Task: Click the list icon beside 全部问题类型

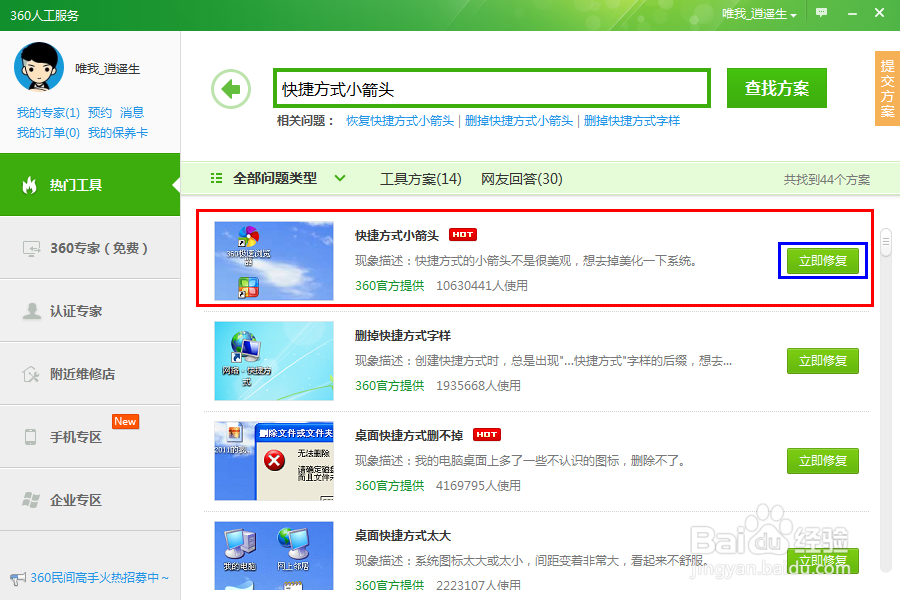Action: coord(216,179)
